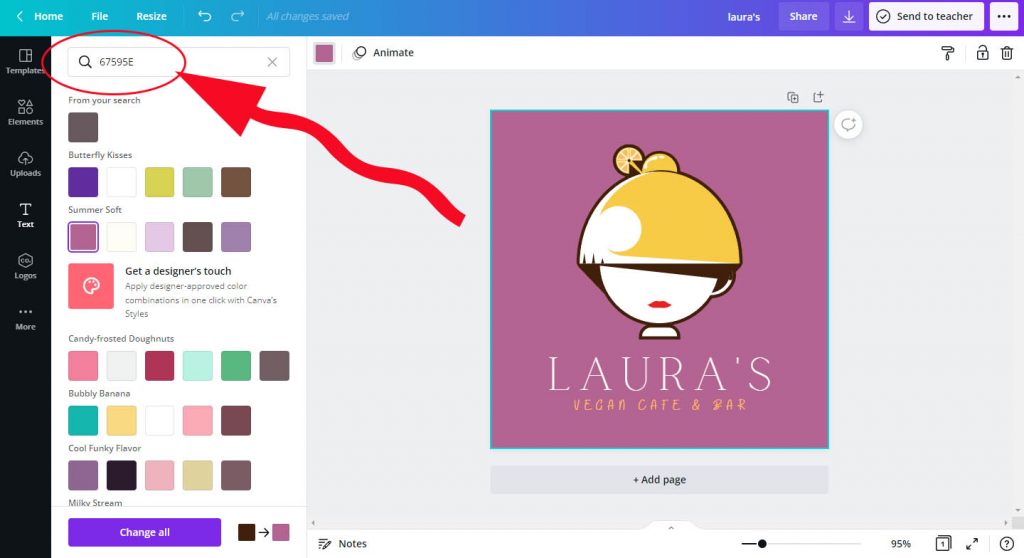The image size is (1024, 558).
Task: Open the Uploads sidebar tab
Action: (x=25, y=164)
